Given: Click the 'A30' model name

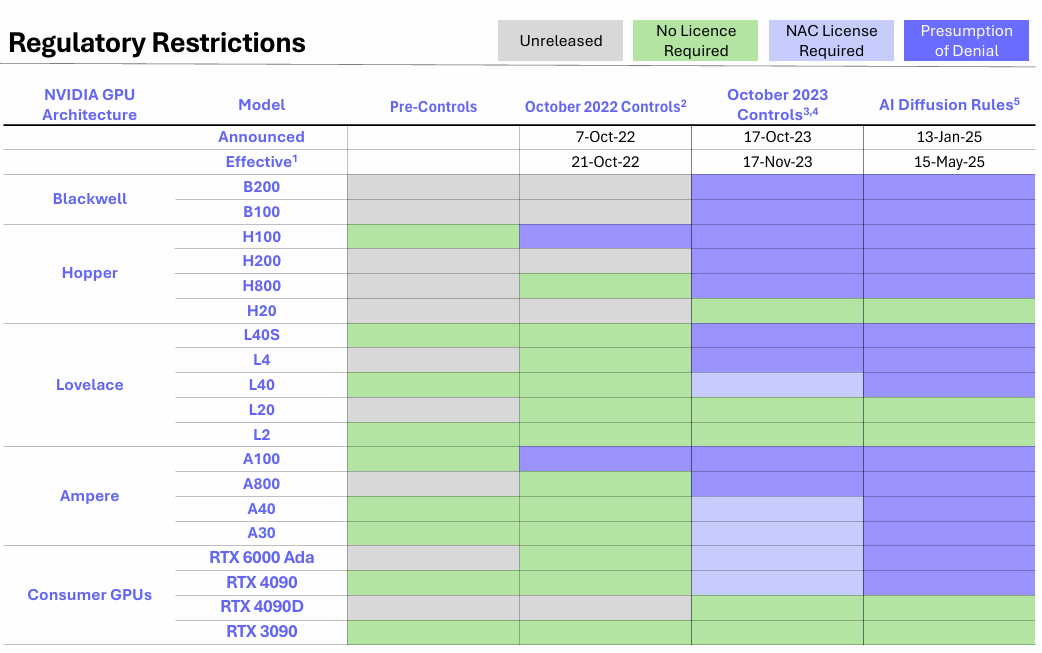Looking at the screenshot, I should pos(262,533).
